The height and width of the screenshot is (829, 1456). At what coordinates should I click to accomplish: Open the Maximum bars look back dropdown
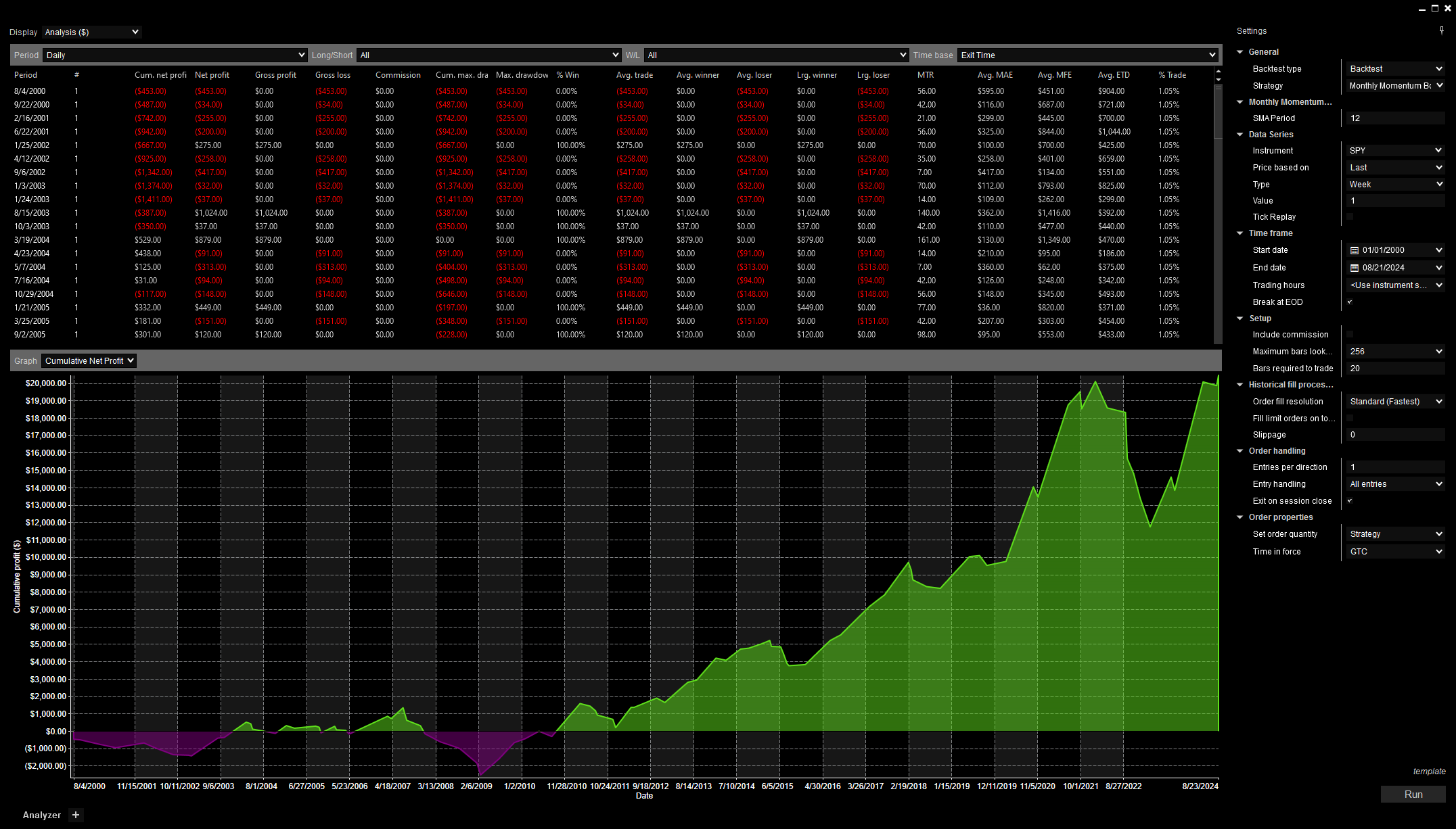click(x=1396, y=351)
